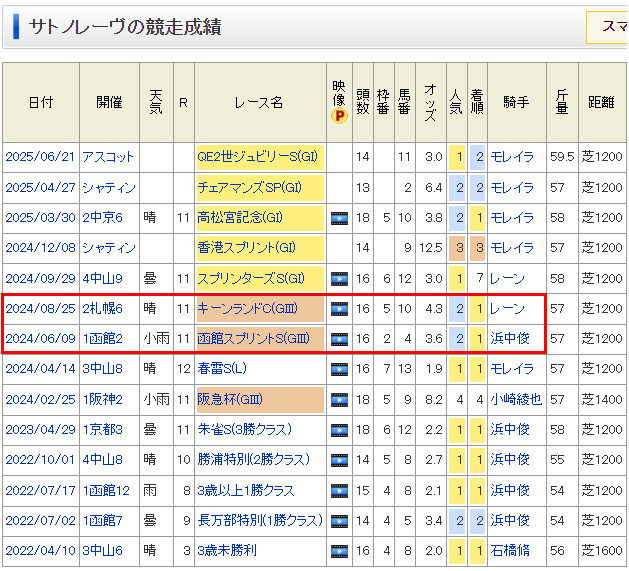This screenshot has width=629, height=571.
Task: Open the 香港スプリント(GI) race link
Action: click(x=246, y=248)
